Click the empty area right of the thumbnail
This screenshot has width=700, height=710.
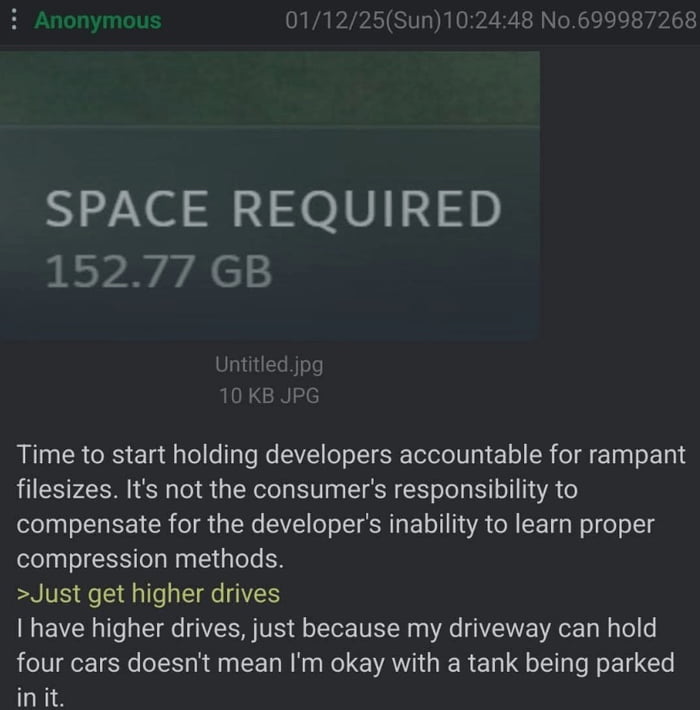619,196
